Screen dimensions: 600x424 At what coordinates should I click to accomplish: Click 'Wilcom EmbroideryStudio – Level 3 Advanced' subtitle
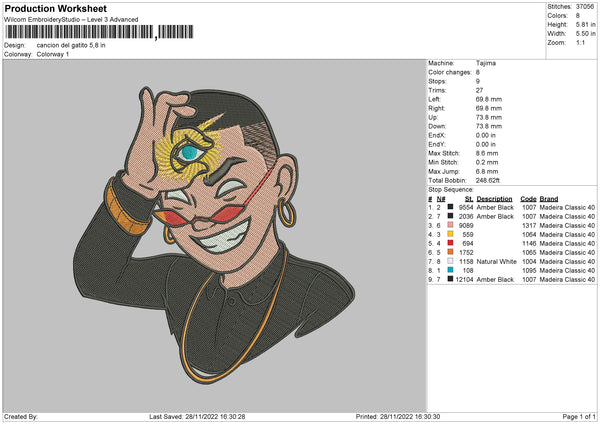pos(71,20)
